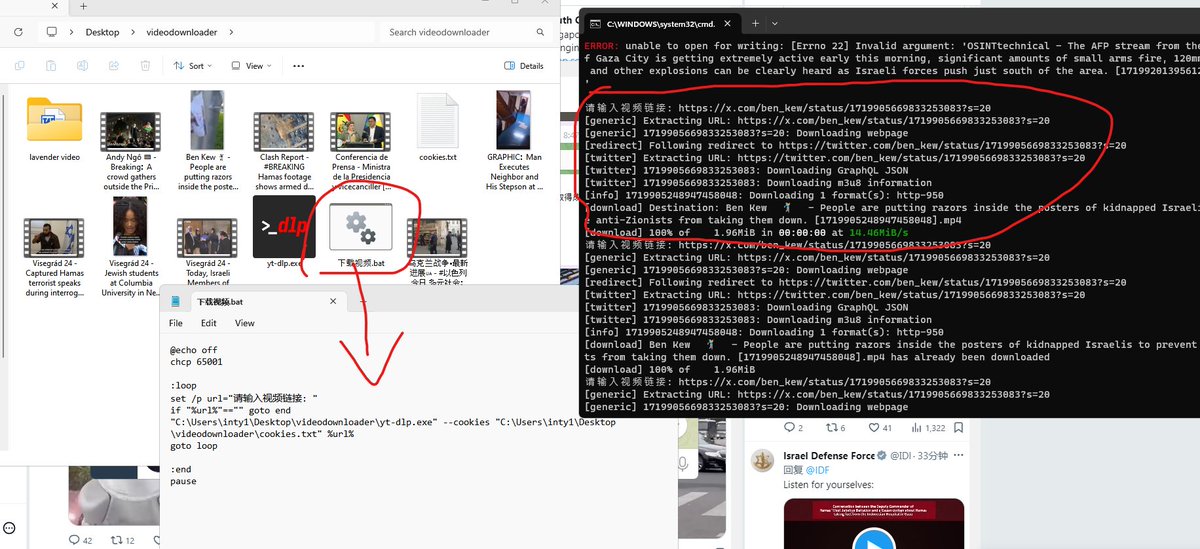Open the Sort dropdown in Explorer
The image size is (1200, 549).
click(x=193, y=66)
